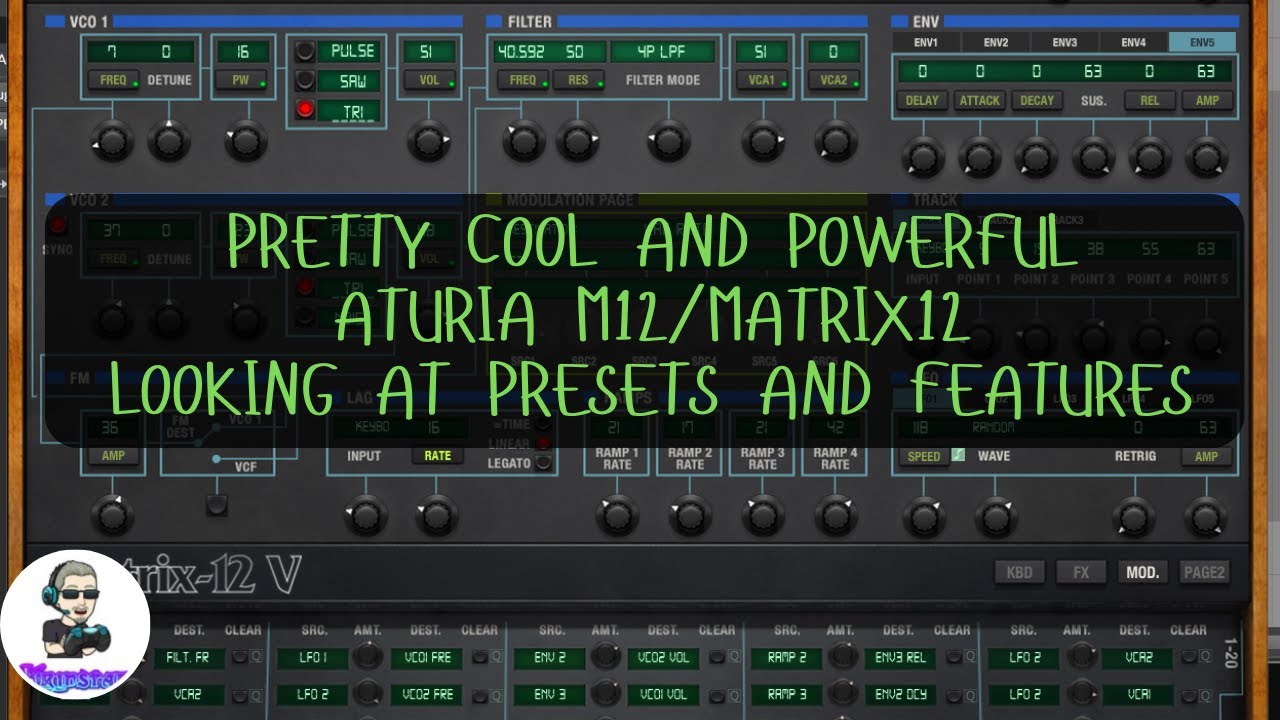Image resolution: width=1280 pixels, height=720 pixels.
Task: Open the KBD page
Action: 1020,572
